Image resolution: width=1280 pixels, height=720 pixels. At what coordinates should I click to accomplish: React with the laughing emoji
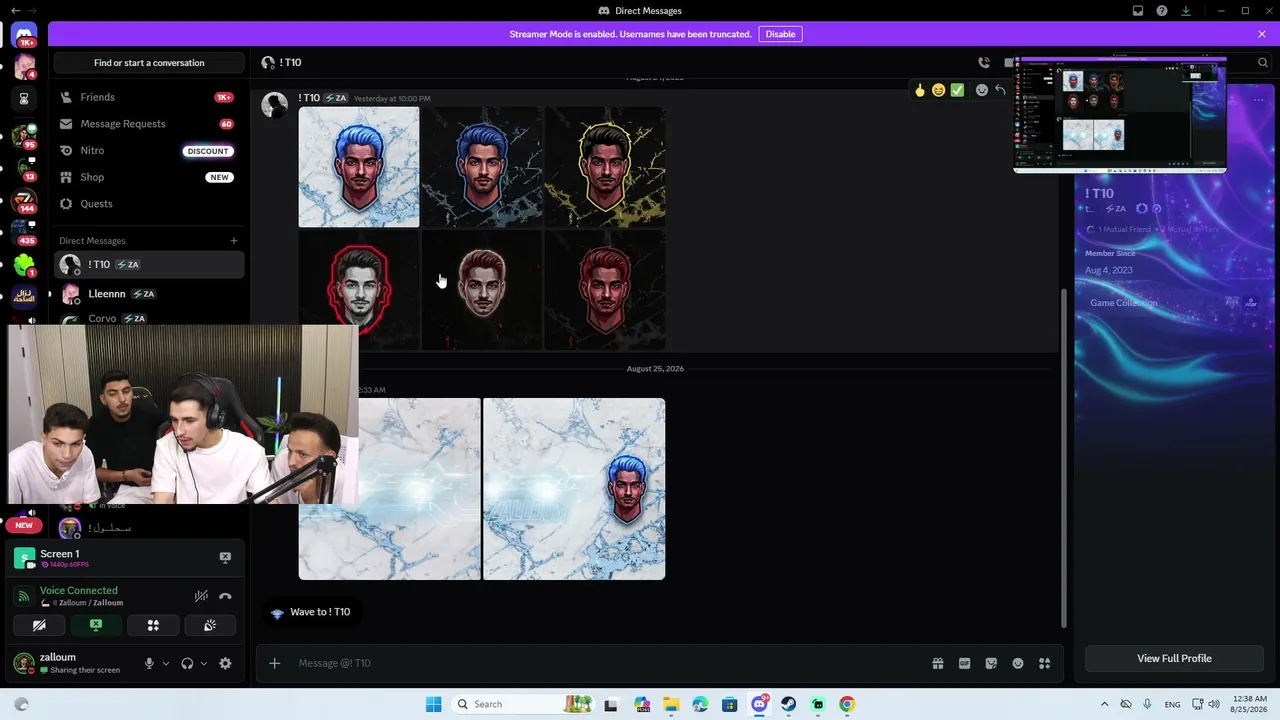click(939, 90)
